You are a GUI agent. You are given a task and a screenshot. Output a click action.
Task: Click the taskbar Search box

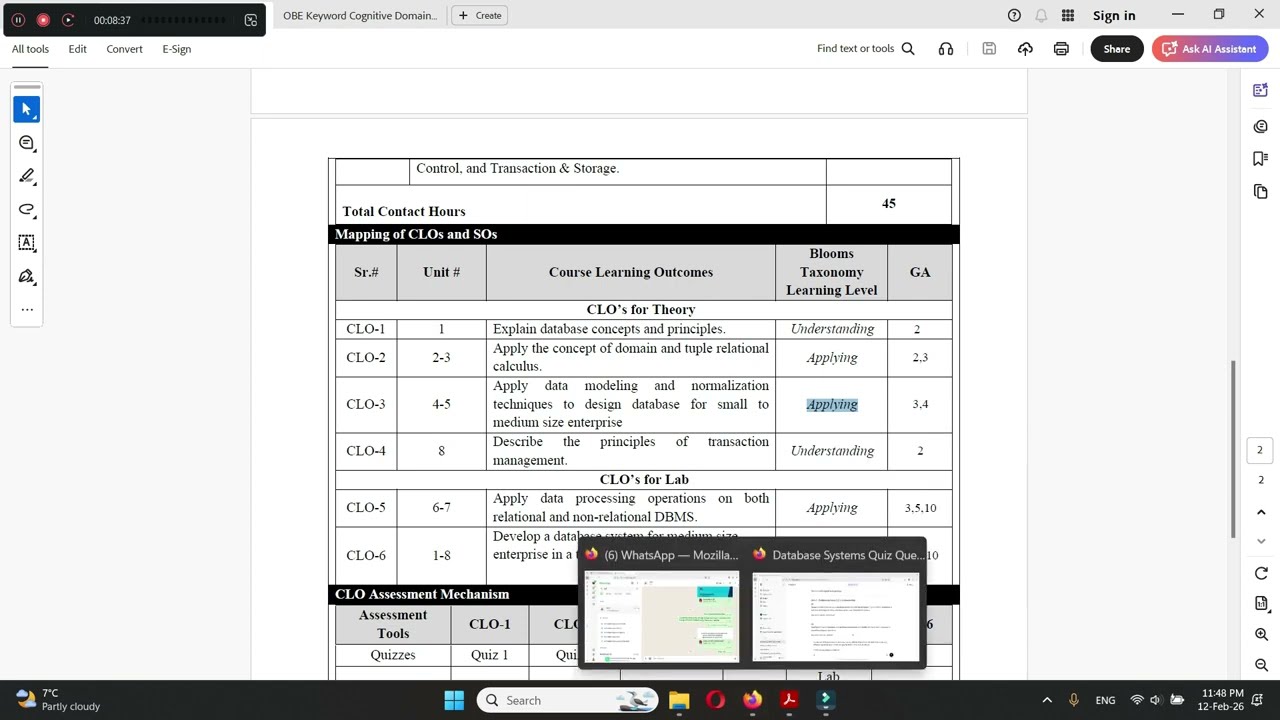tap(568, 700)
